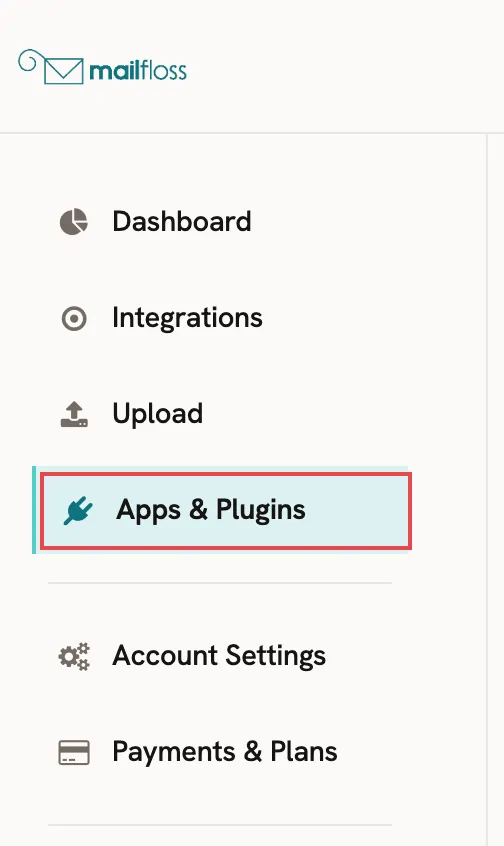This screenshot has height=846, width=504.
Task: Click the swirl flourish on the logo
Action: 30,60
